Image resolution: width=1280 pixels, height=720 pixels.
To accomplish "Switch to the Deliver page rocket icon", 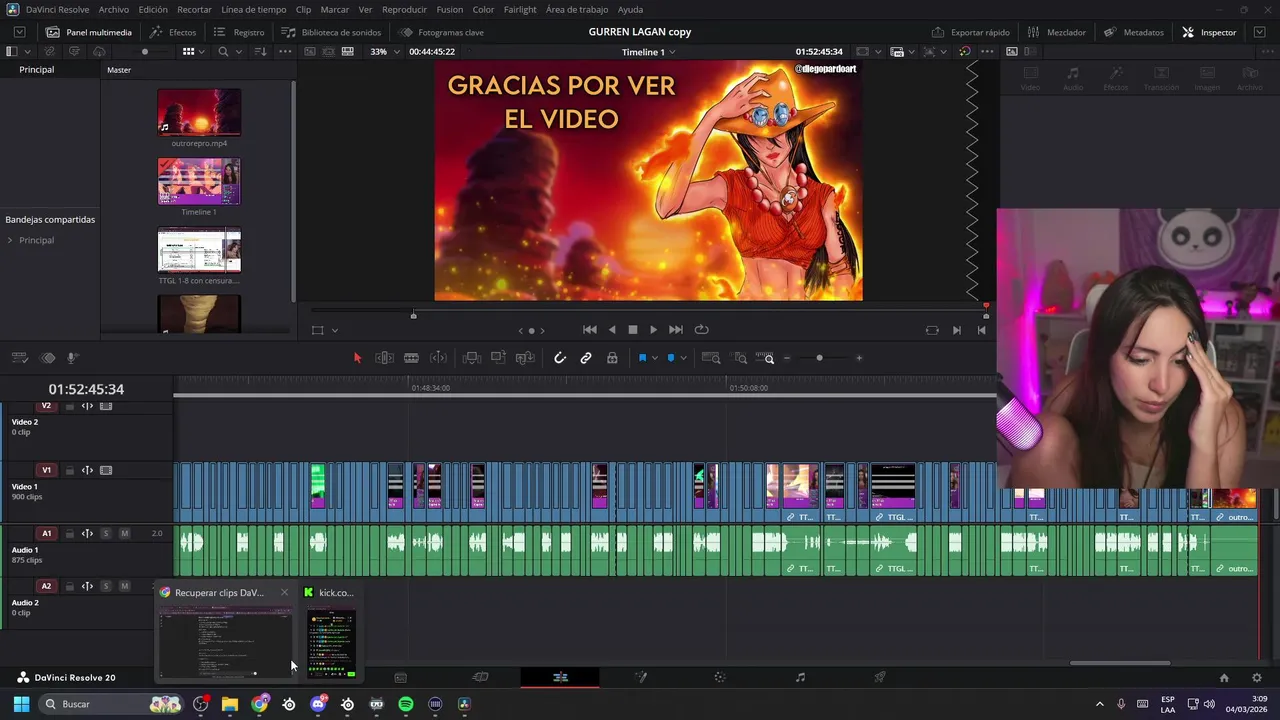I will point(880,677).
